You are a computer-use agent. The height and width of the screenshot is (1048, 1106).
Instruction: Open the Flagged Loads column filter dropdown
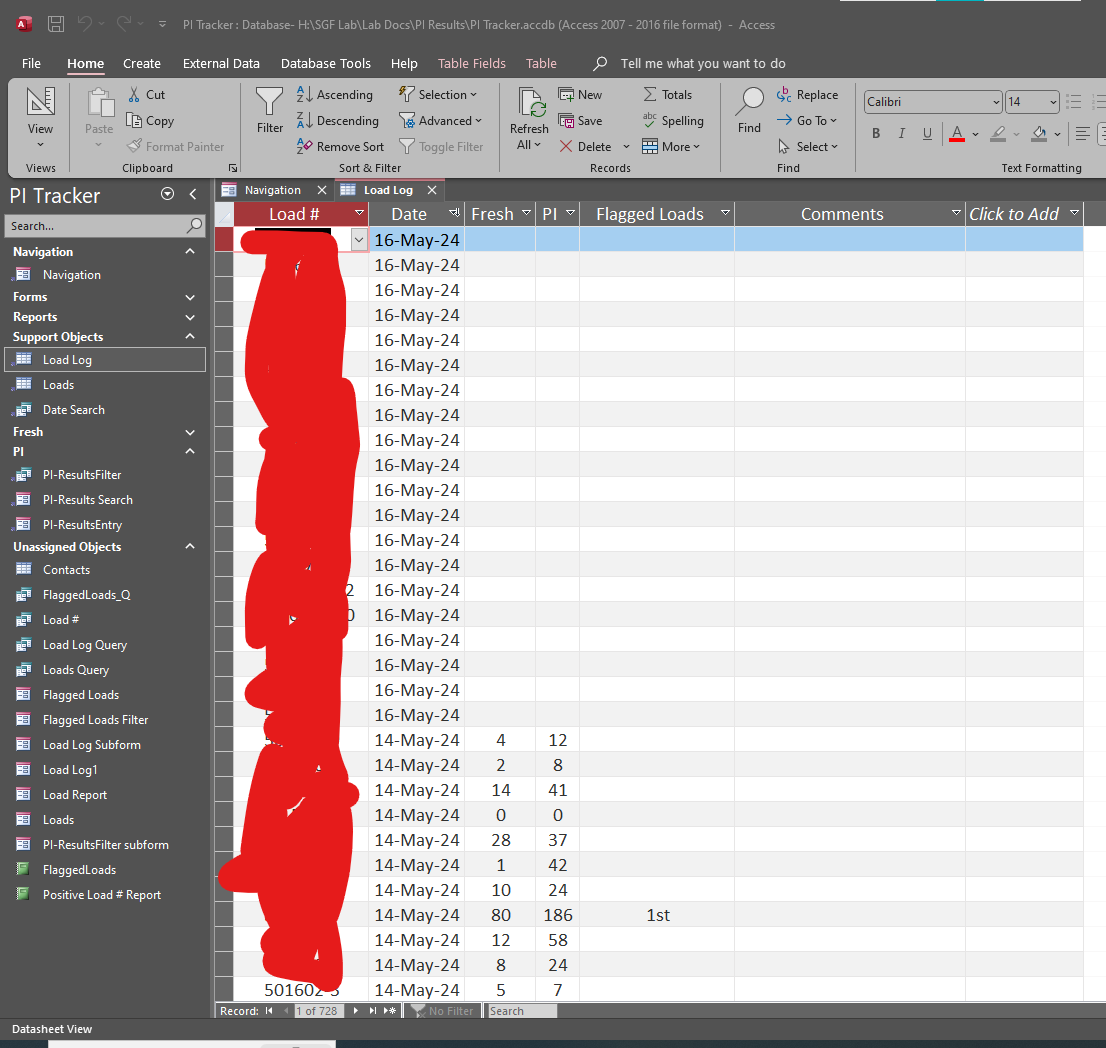point(725,213)
